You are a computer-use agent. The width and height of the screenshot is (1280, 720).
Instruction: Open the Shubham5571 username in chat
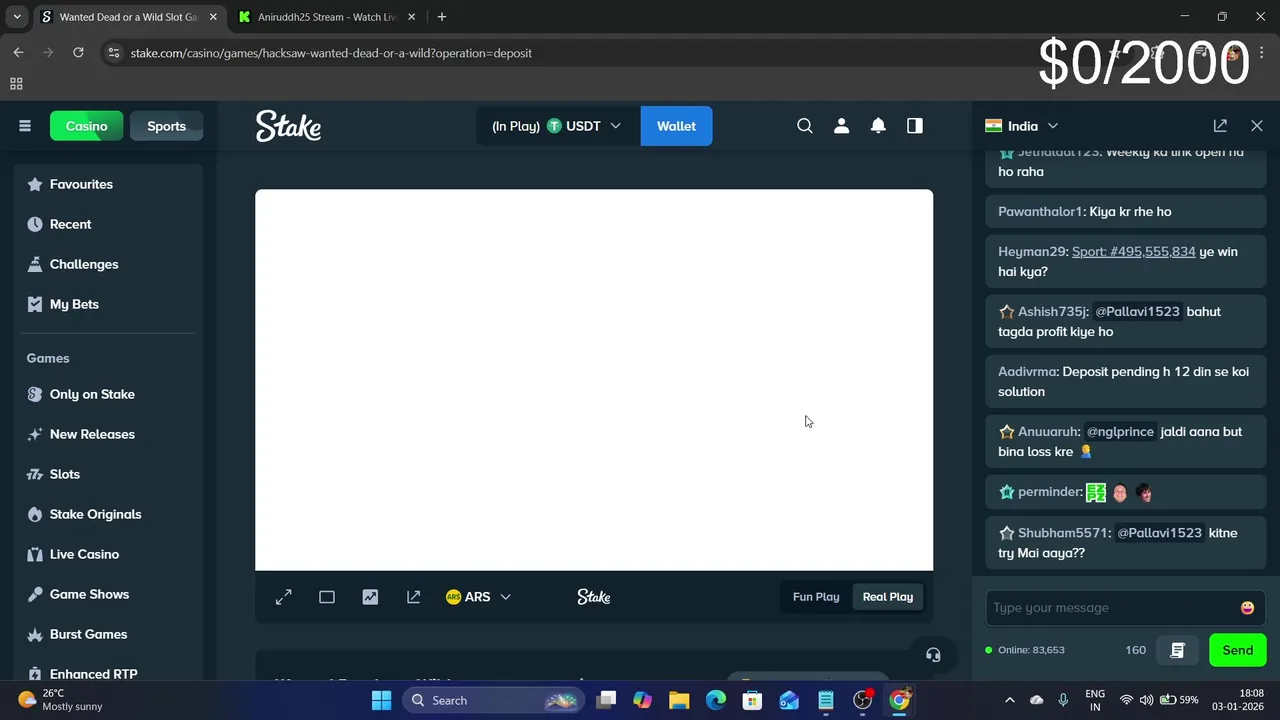point(1064,533)
